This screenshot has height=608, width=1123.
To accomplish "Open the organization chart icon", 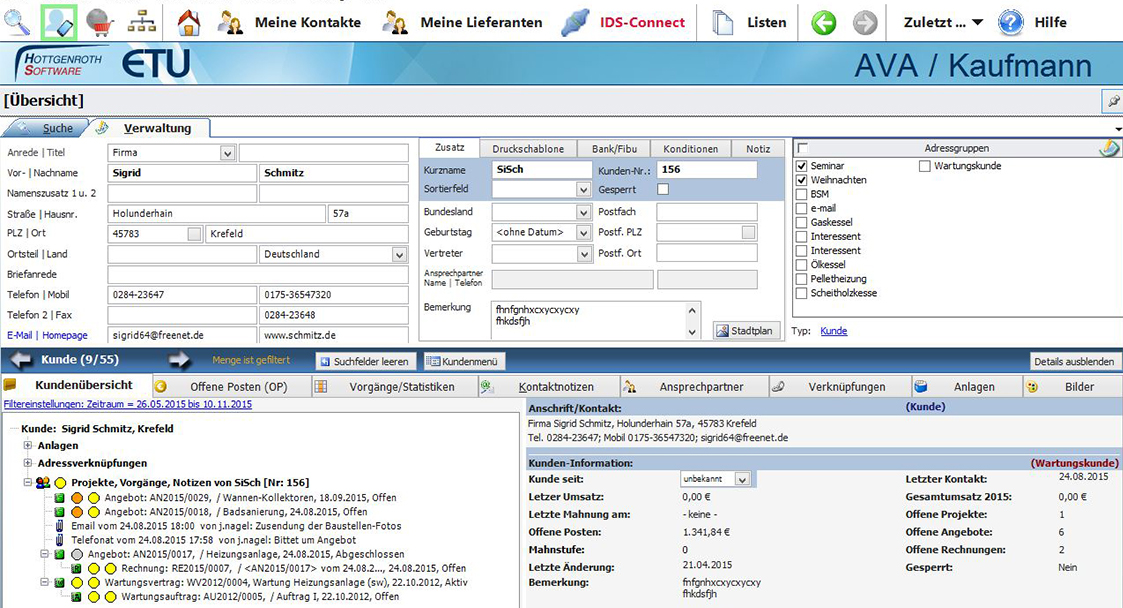I will [x=141, y=22].
